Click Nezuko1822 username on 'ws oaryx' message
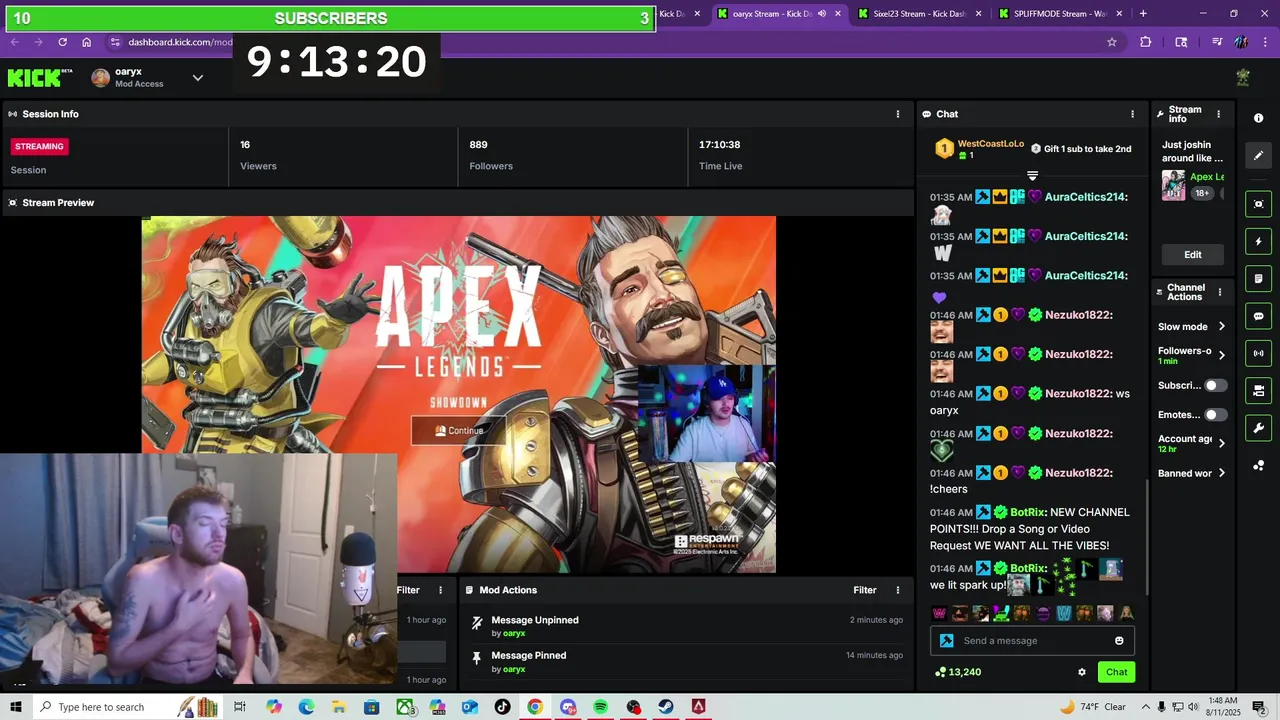 pos(1078,394)
